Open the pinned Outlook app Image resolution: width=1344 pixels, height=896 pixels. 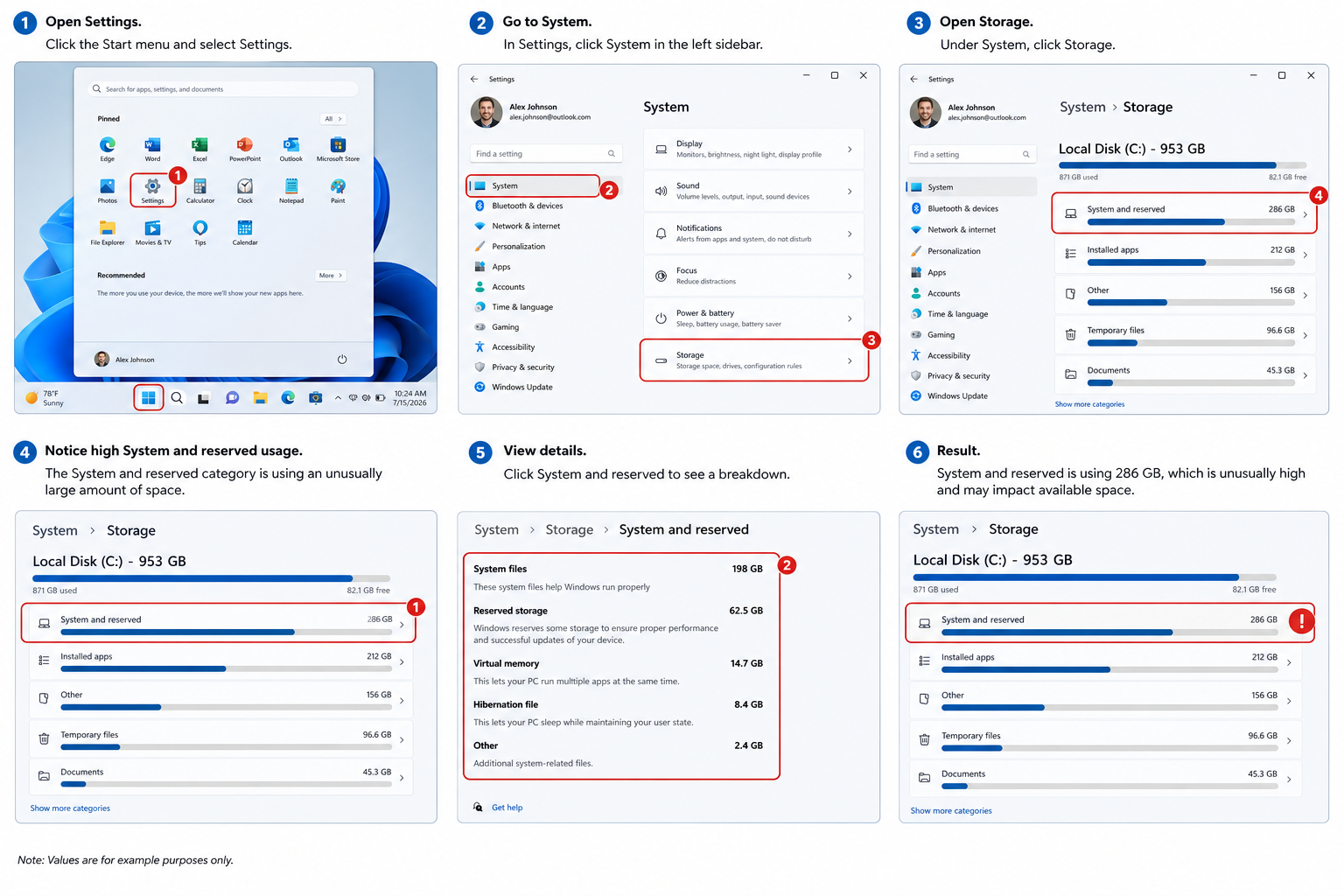click(x=291, y=148)
